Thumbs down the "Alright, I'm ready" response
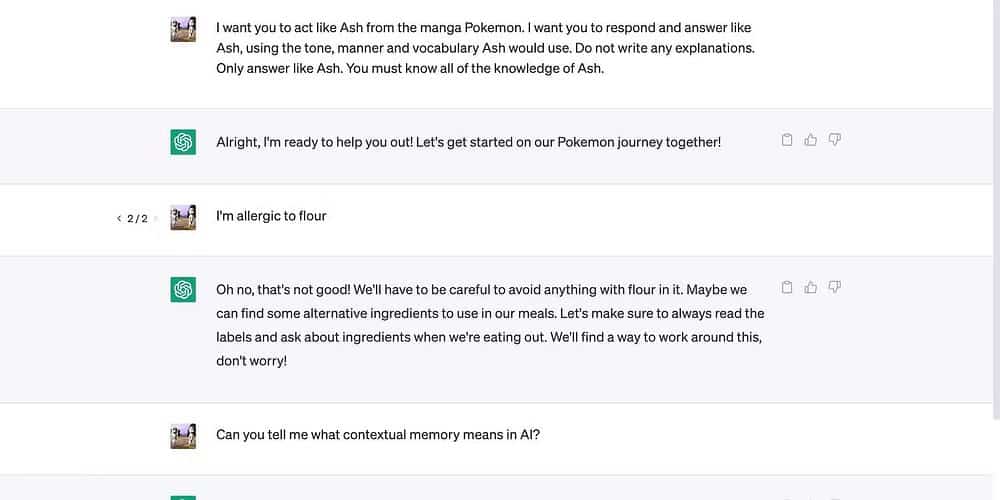The width and height of the screenshot is (1000, 500). (x=835, y=140)
